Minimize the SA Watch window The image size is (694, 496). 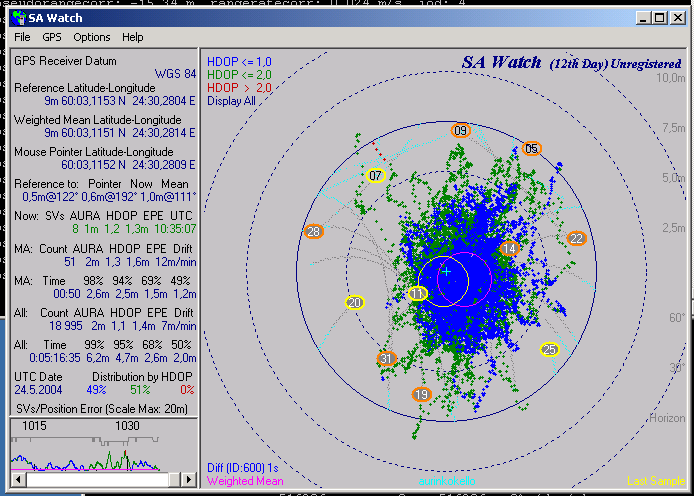[643, 18]
